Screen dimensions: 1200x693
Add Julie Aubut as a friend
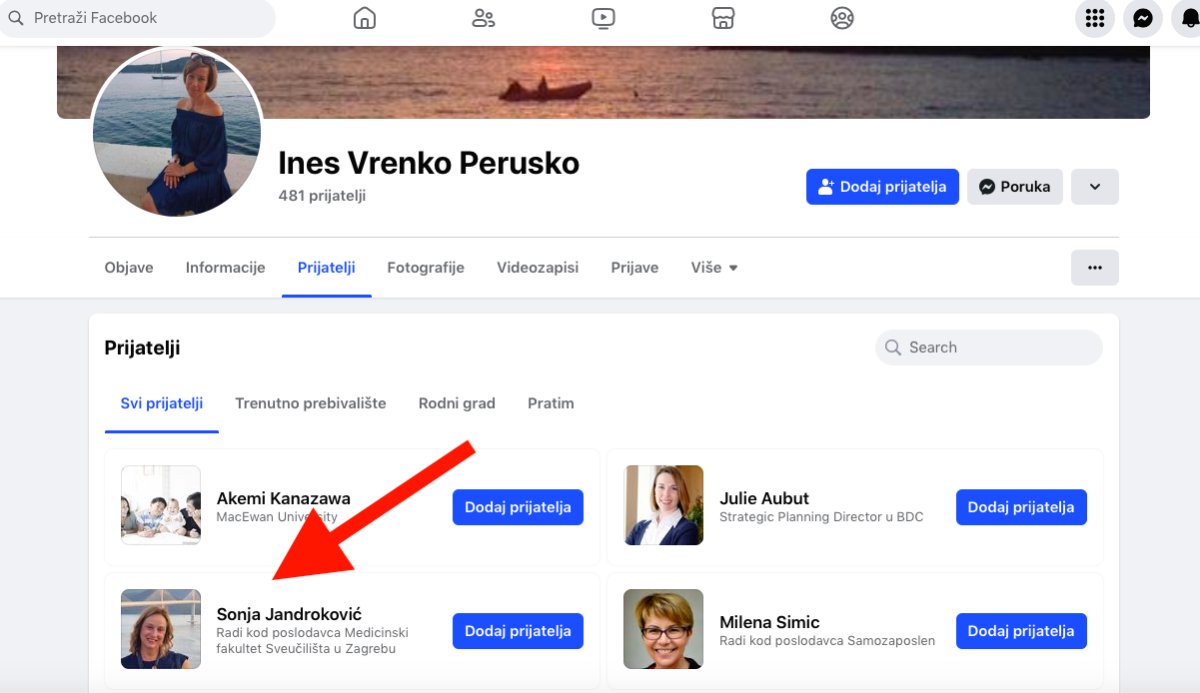point(1021,507)
